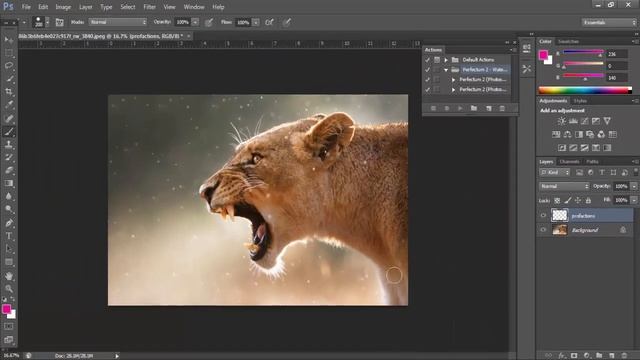The height and width of the screenshot is (360, 640).
Task: Collapse the Perfectum 2 - Wate... set
Action: tap(446, 70)
